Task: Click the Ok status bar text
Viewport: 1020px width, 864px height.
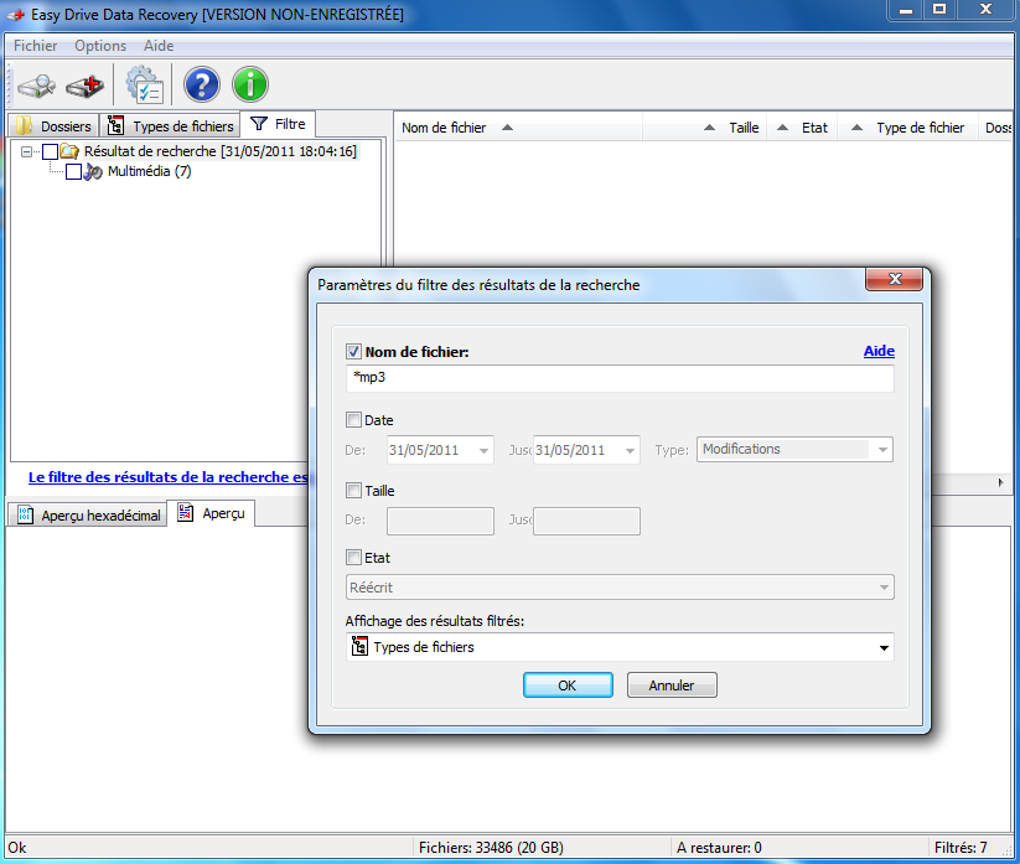Action: point(17,847)
